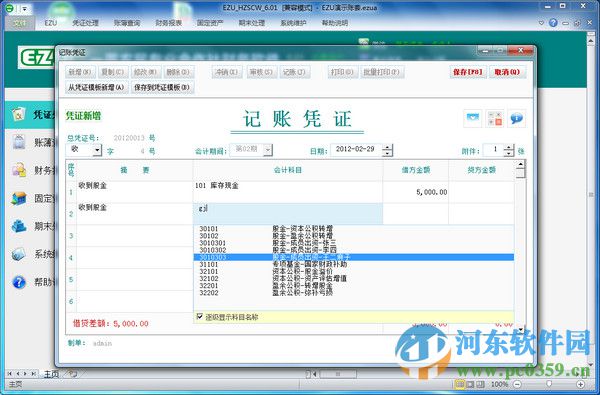Click the normal view icon in the status bar
Viewport: 600px width, 395px height.
click(x=460, y=384)
